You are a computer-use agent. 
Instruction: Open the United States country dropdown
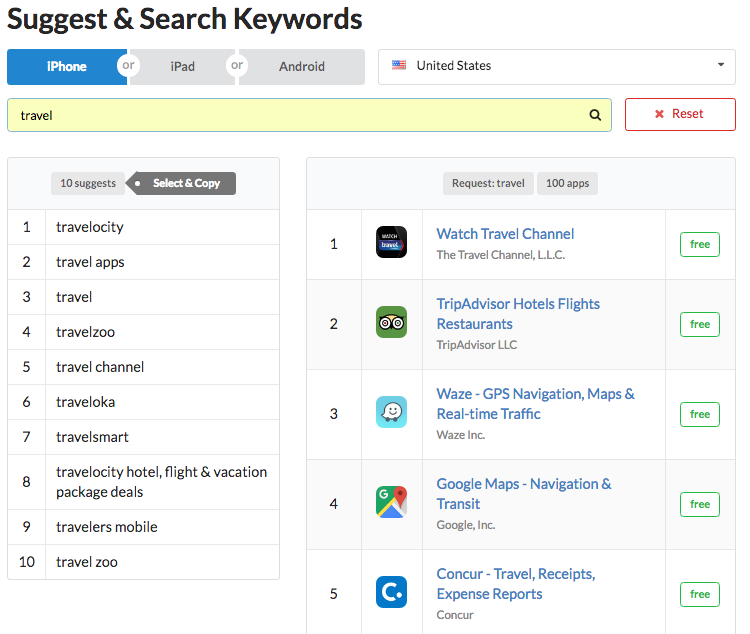pos(556,66)
